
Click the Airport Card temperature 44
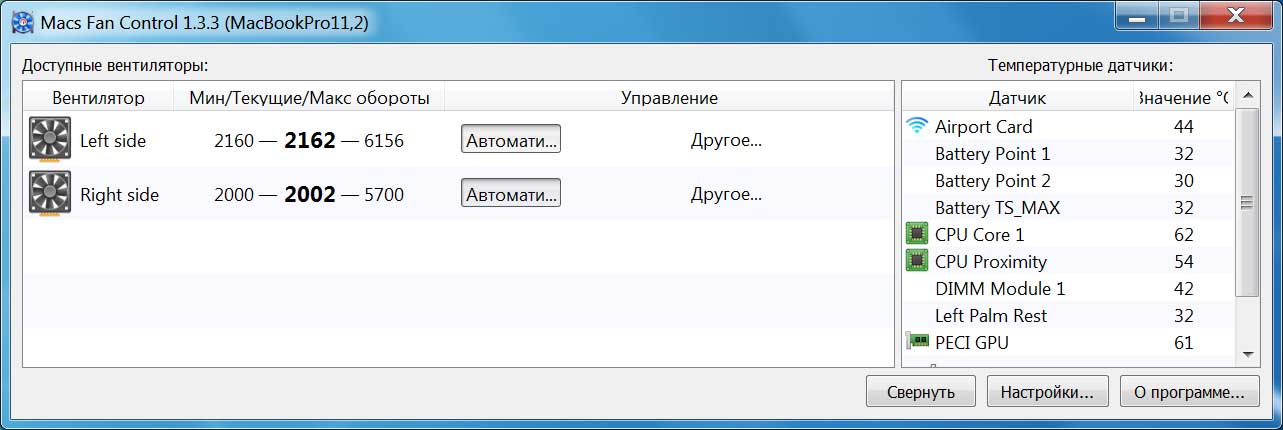(1184, 126)
